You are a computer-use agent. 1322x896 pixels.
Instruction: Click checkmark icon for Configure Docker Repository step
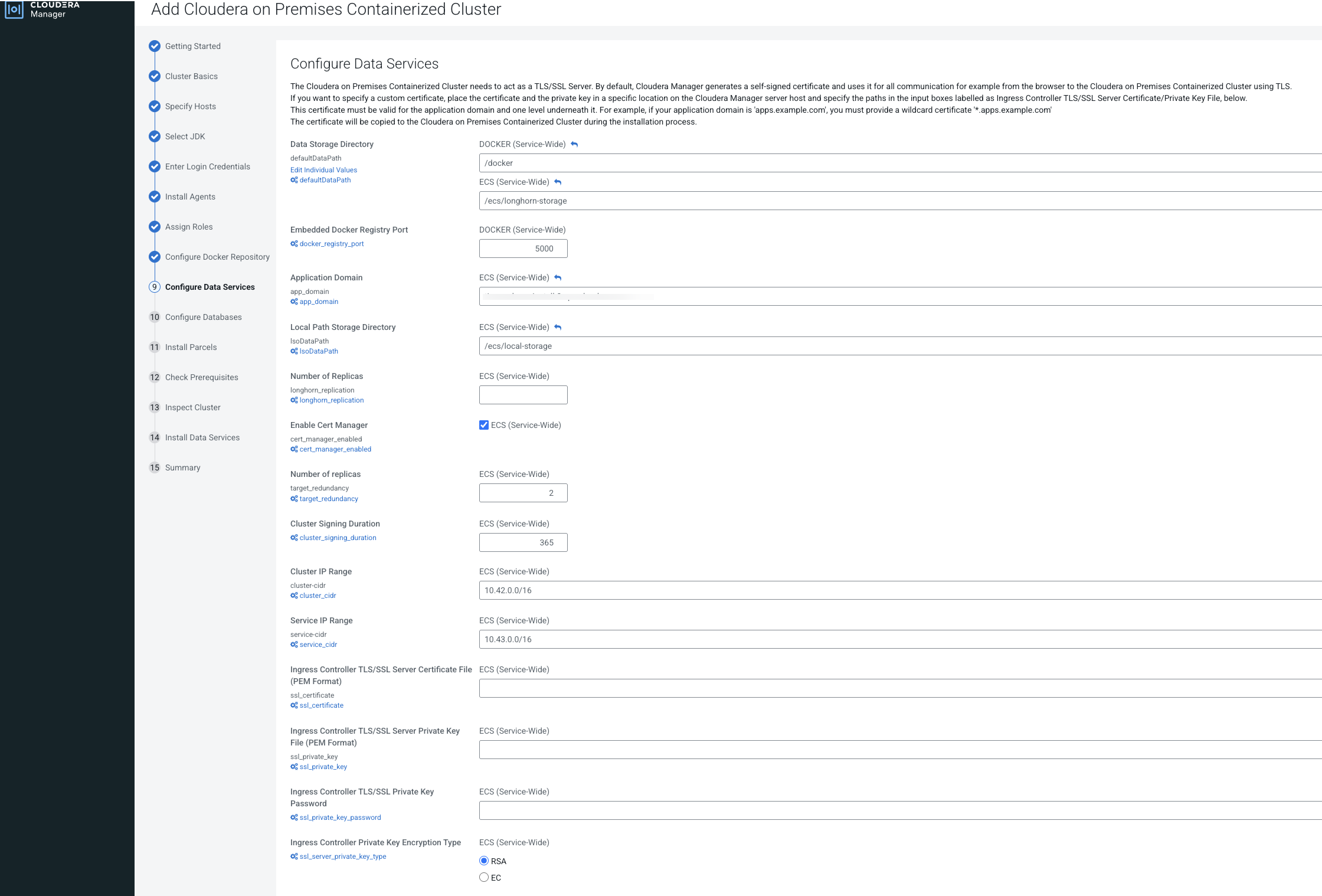tap(155, 257)
